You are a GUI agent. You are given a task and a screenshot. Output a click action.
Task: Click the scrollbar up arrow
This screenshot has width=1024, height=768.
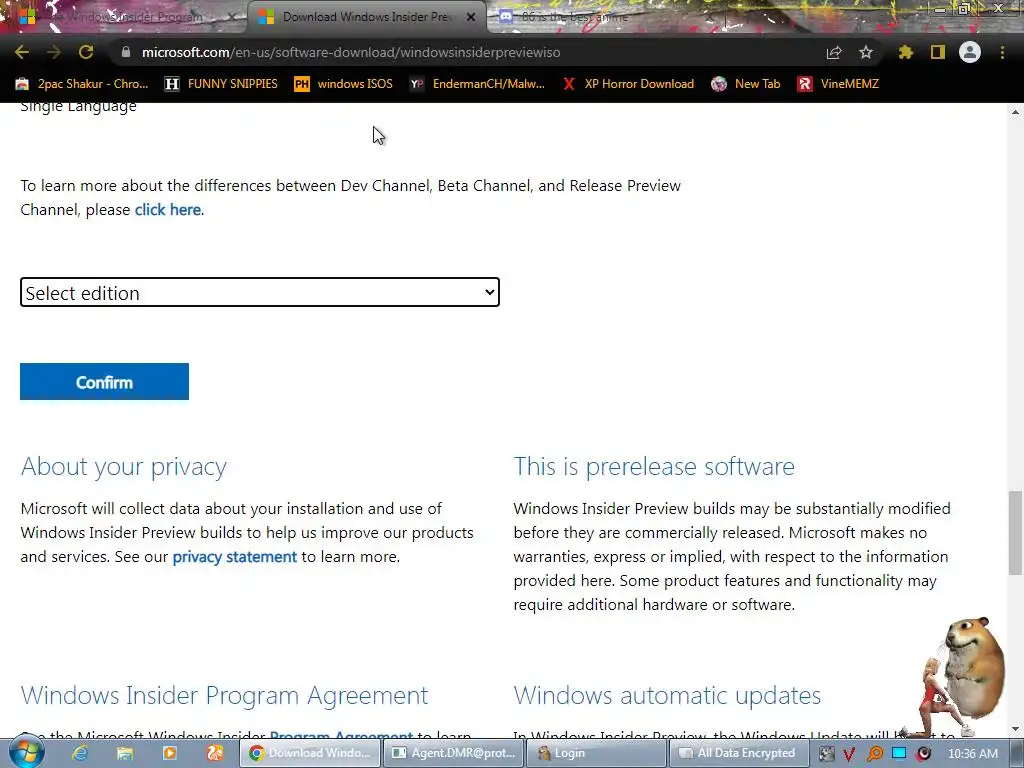[x=1015, y=112]
